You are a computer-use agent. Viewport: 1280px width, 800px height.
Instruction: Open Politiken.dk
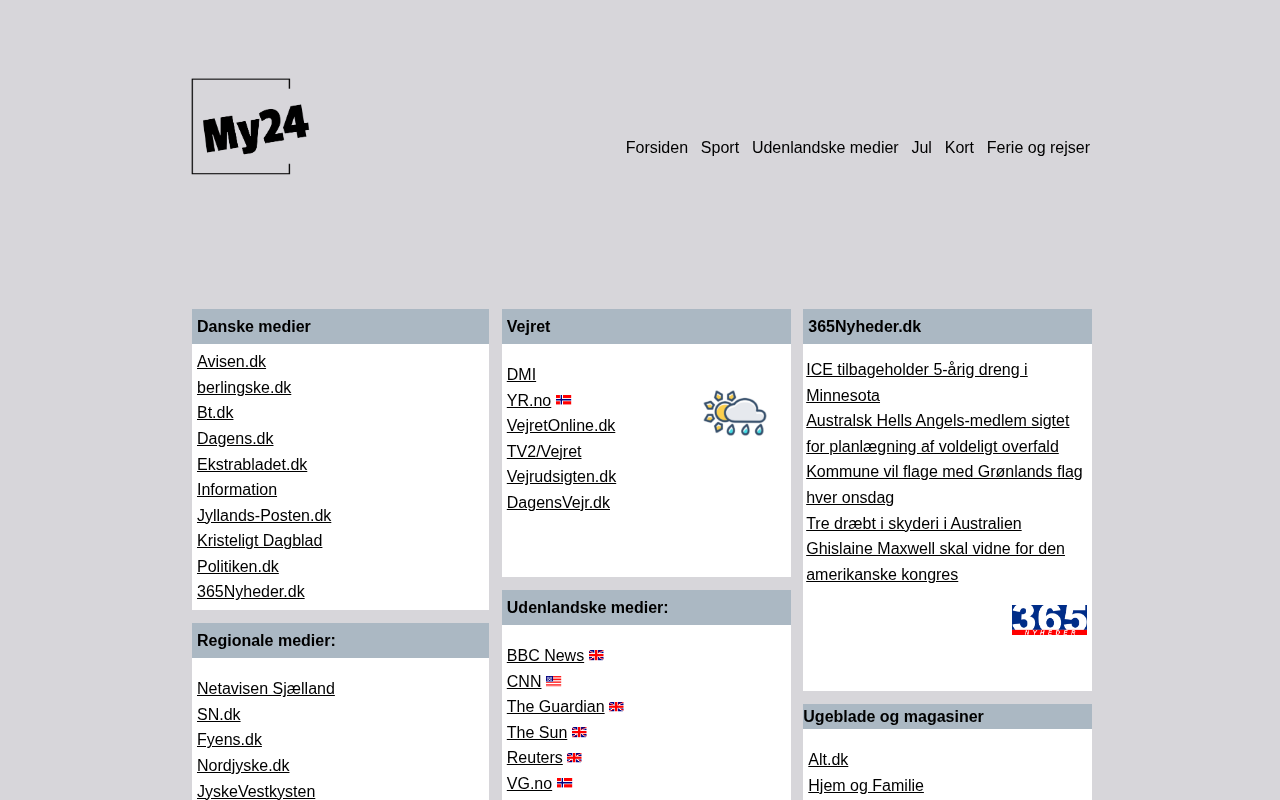[238, 566]
